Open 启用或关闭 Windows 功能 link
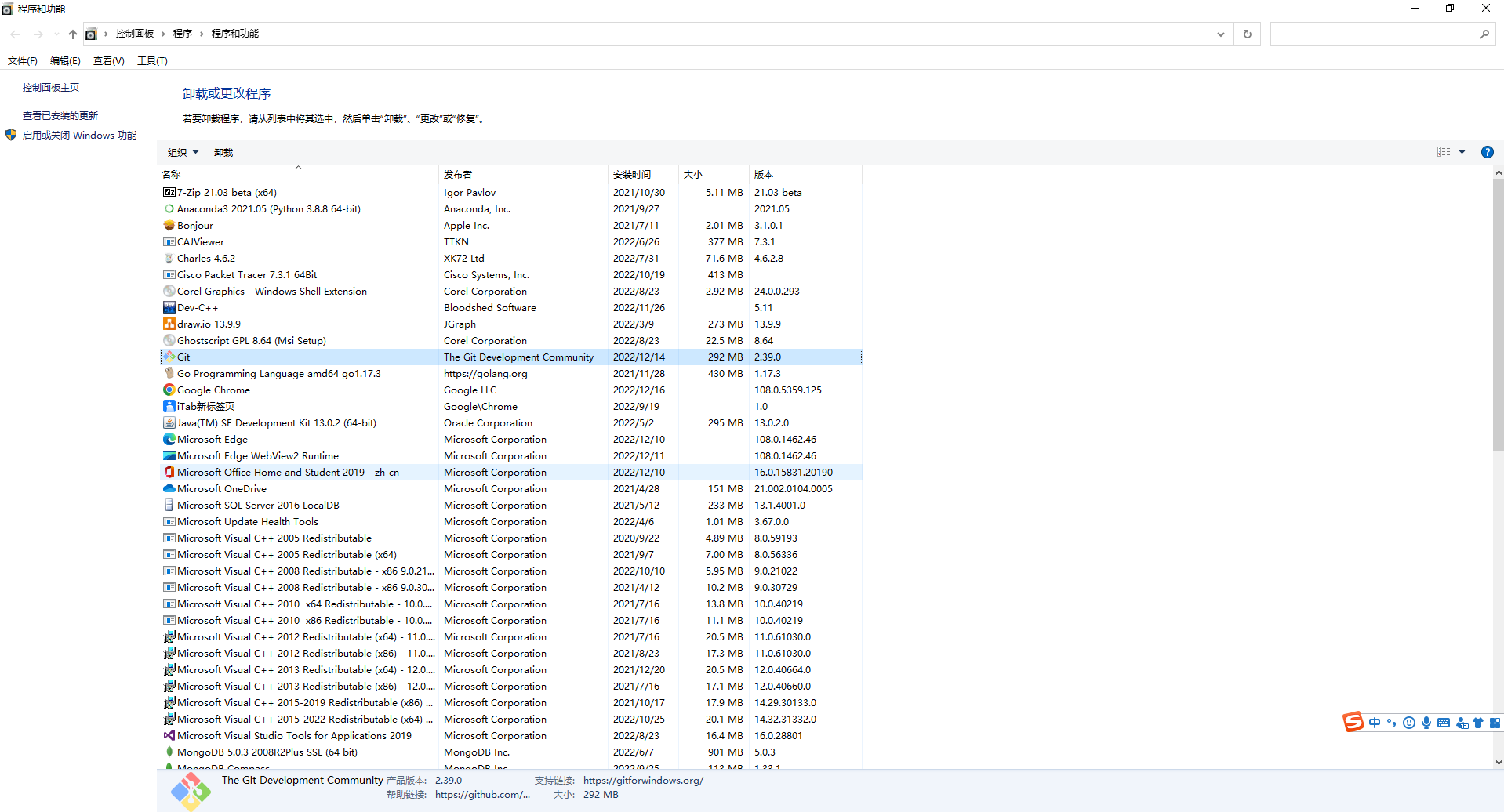The width and height of the screenshot is (1504, 812). click(79, 135)
